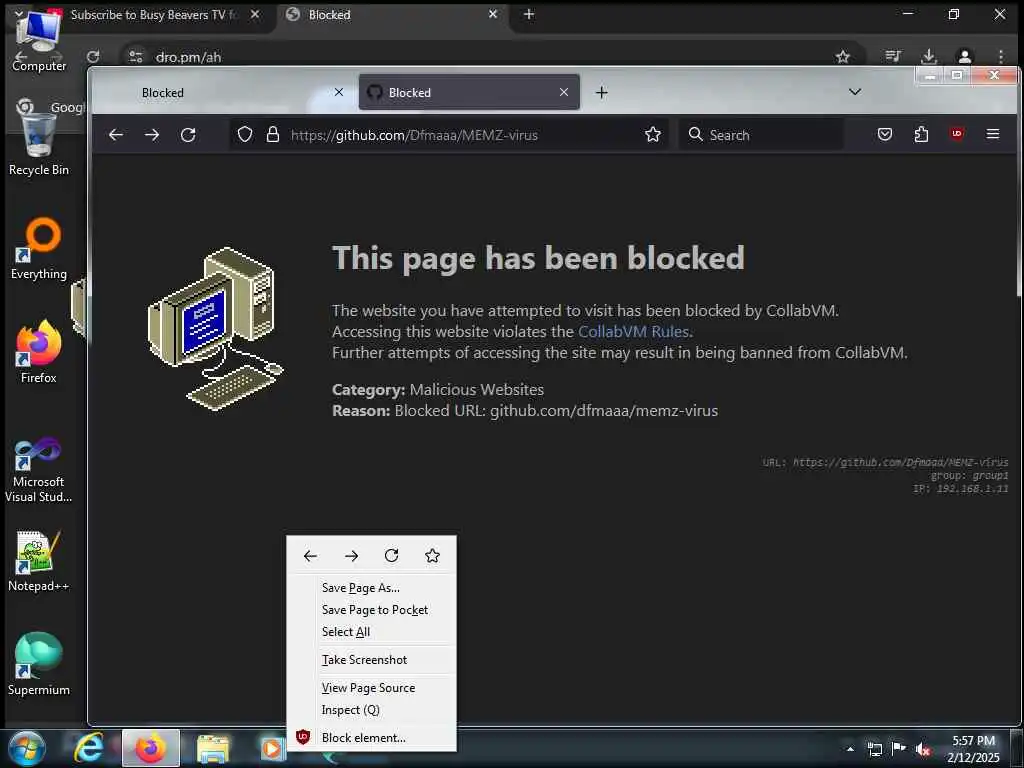
Task: Launch Internet Explorer from taskbar
Action: coord(88,748)
